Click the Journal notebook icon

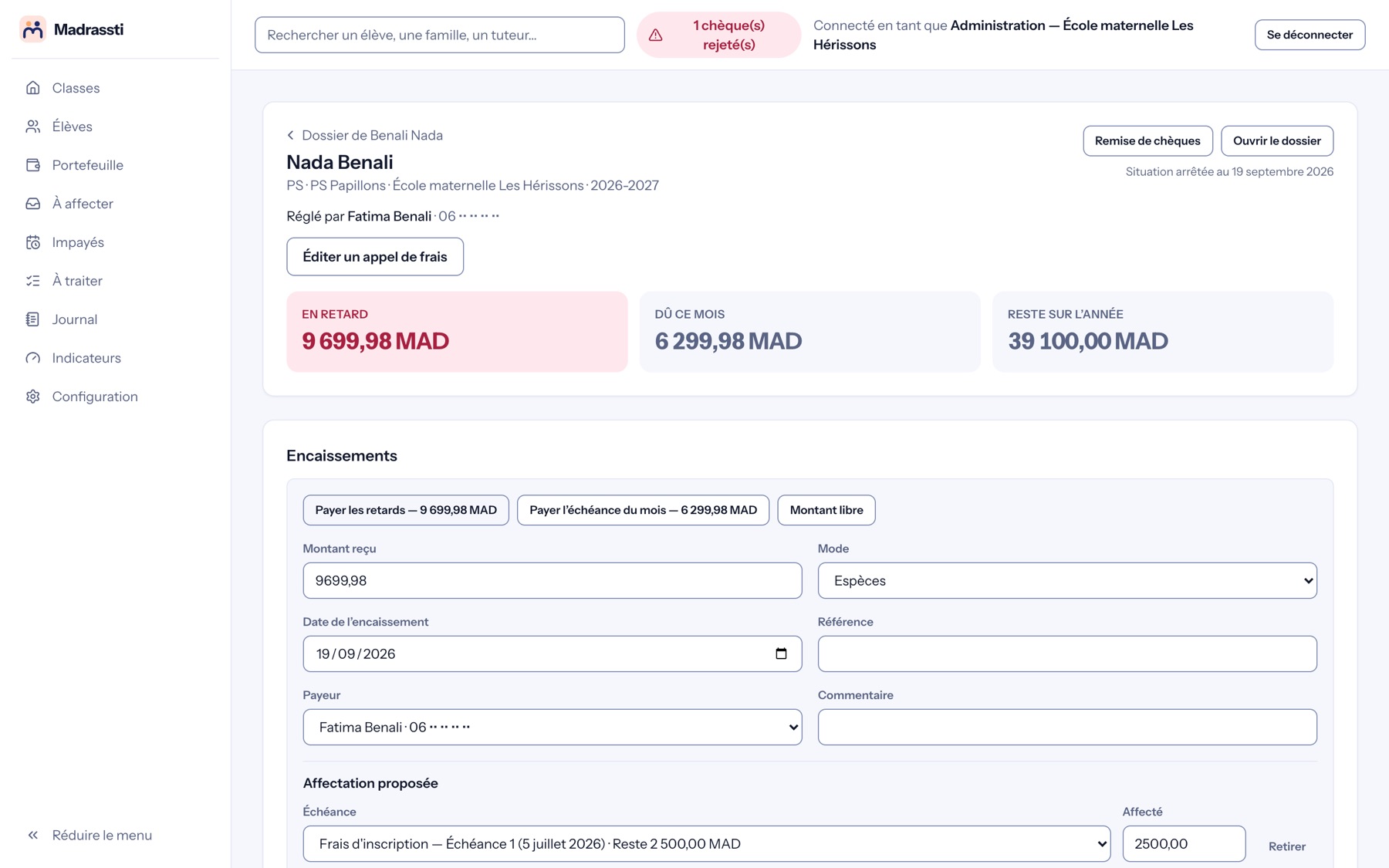click(32, 319)
